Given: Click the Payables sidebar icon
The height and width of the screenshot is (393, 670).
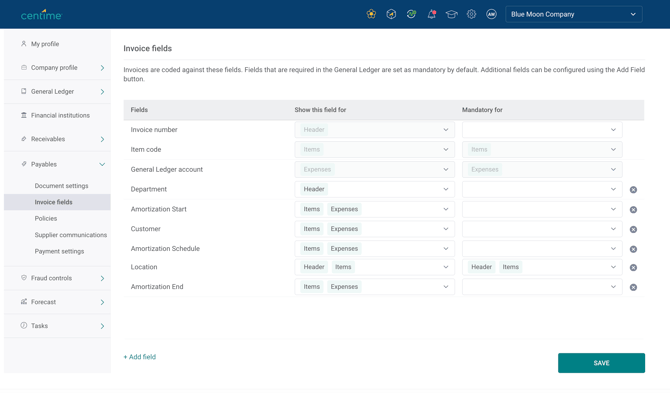Looking at the screenshot, I should click(24, 164).
